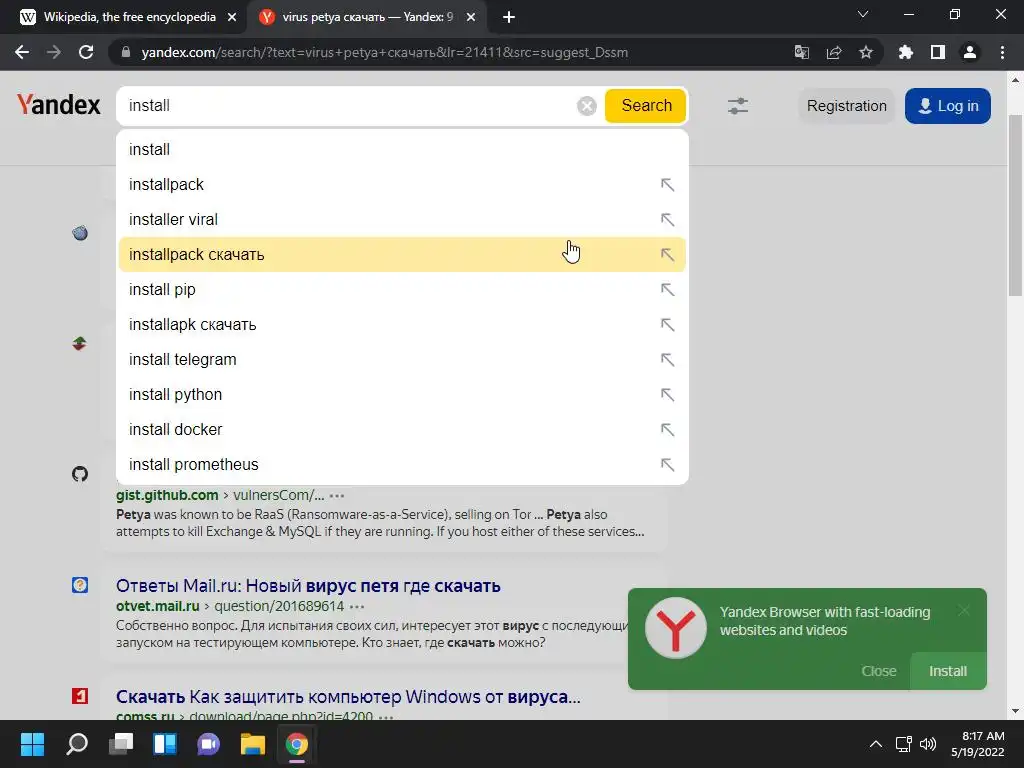Select the virus petya Yandex tab
Screen dimensions: 1024x768
click(367, 17)
